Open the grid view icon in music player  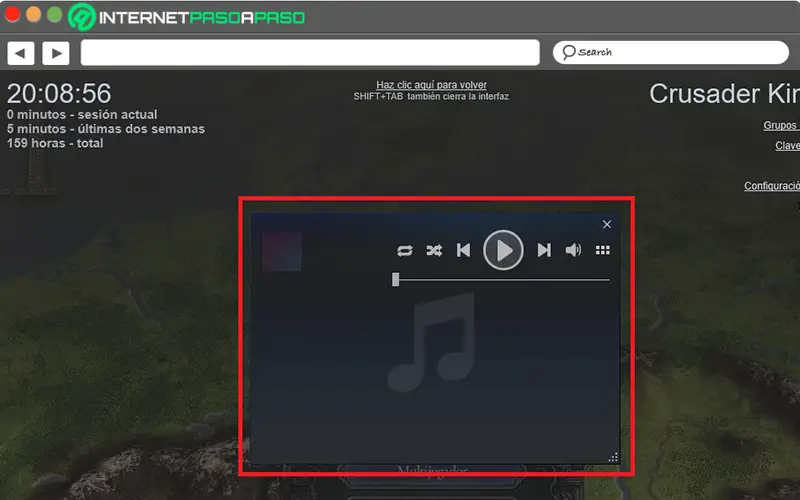[603, 250]
